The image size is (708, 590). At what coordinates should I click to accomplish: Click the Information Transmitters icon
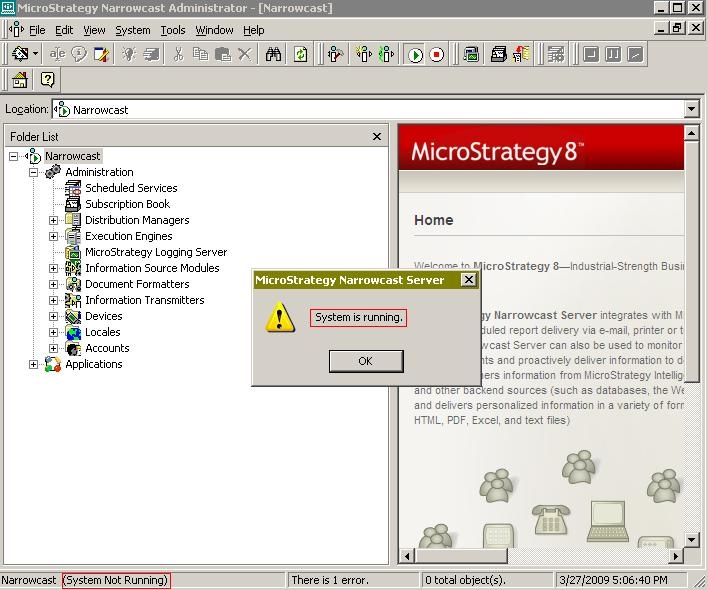pyautogui.click(x=73, y=300)
